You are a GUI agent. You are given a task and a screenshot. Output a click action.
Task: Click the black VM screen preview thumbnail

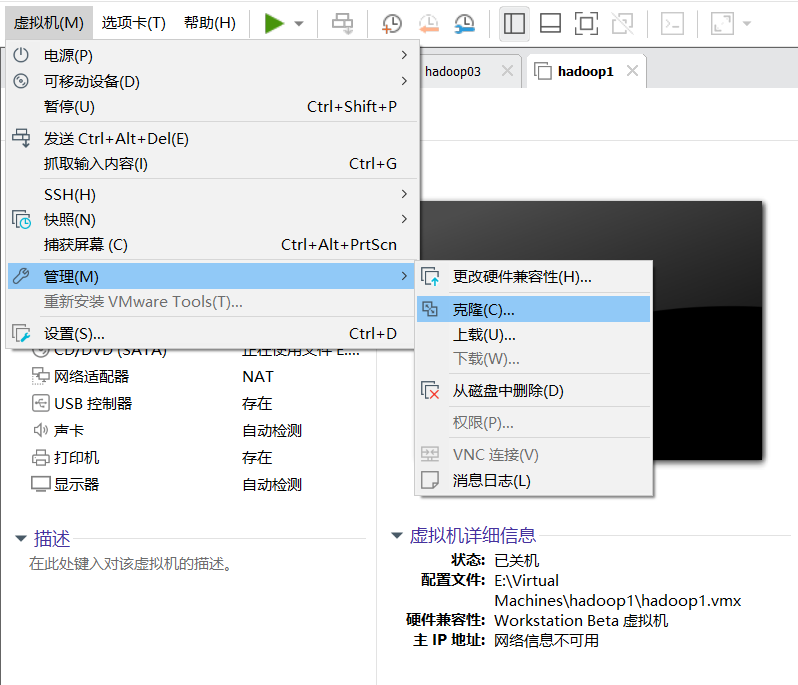(591, 331)
